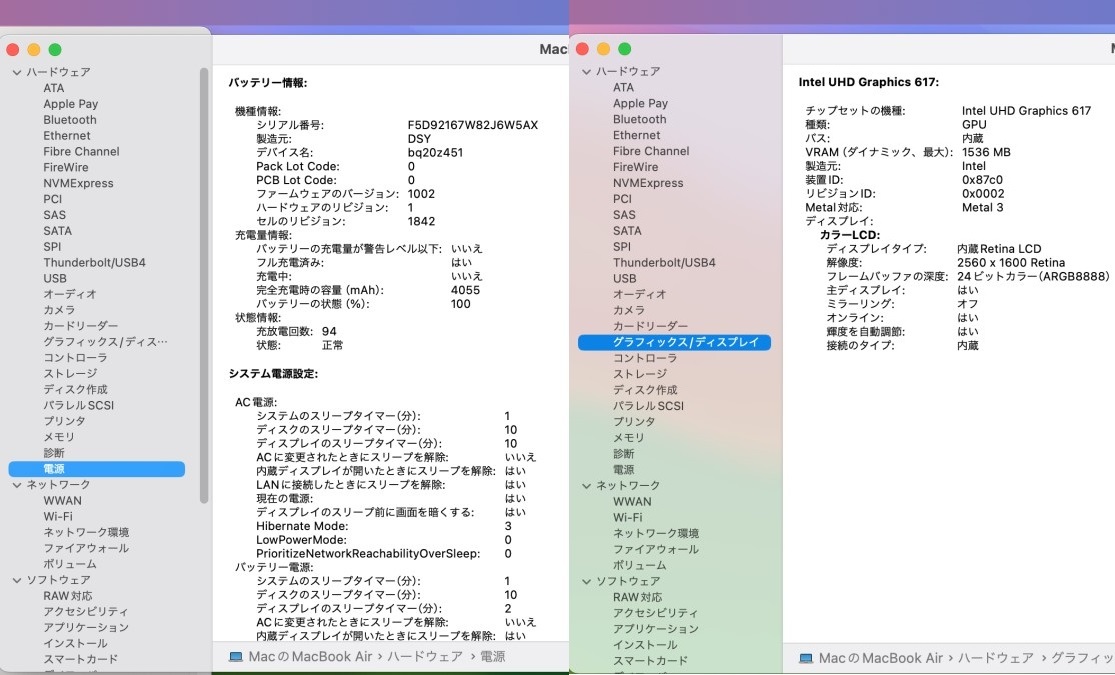
Task: Click 電源 in left window path bar
Action: [x=492, y=657]
